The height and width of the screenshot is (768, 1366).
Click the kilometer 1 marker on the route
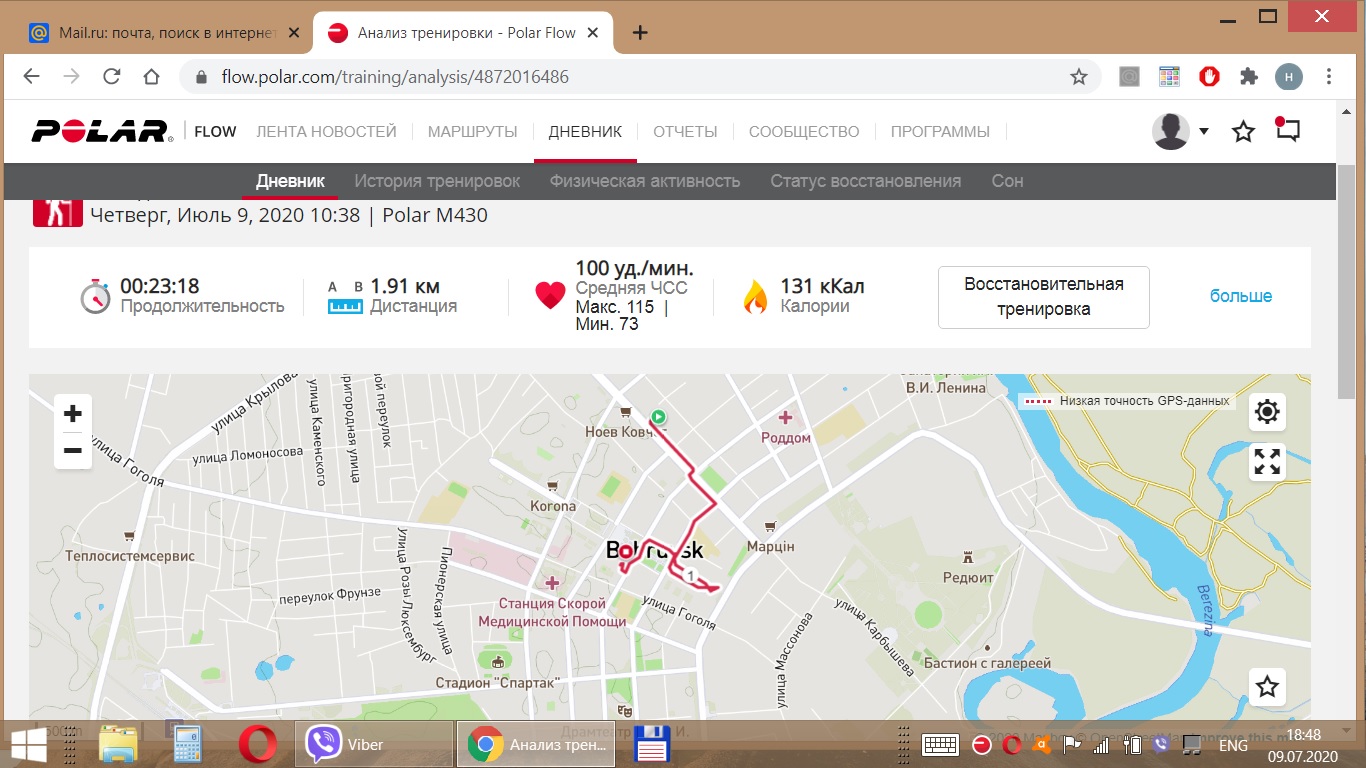coord(690,574)
